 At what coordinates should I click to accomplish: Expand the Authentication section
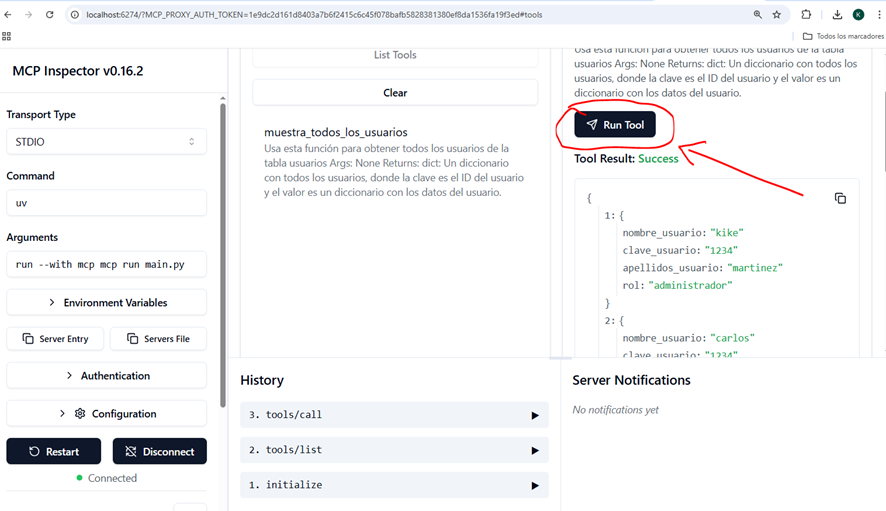106,376
